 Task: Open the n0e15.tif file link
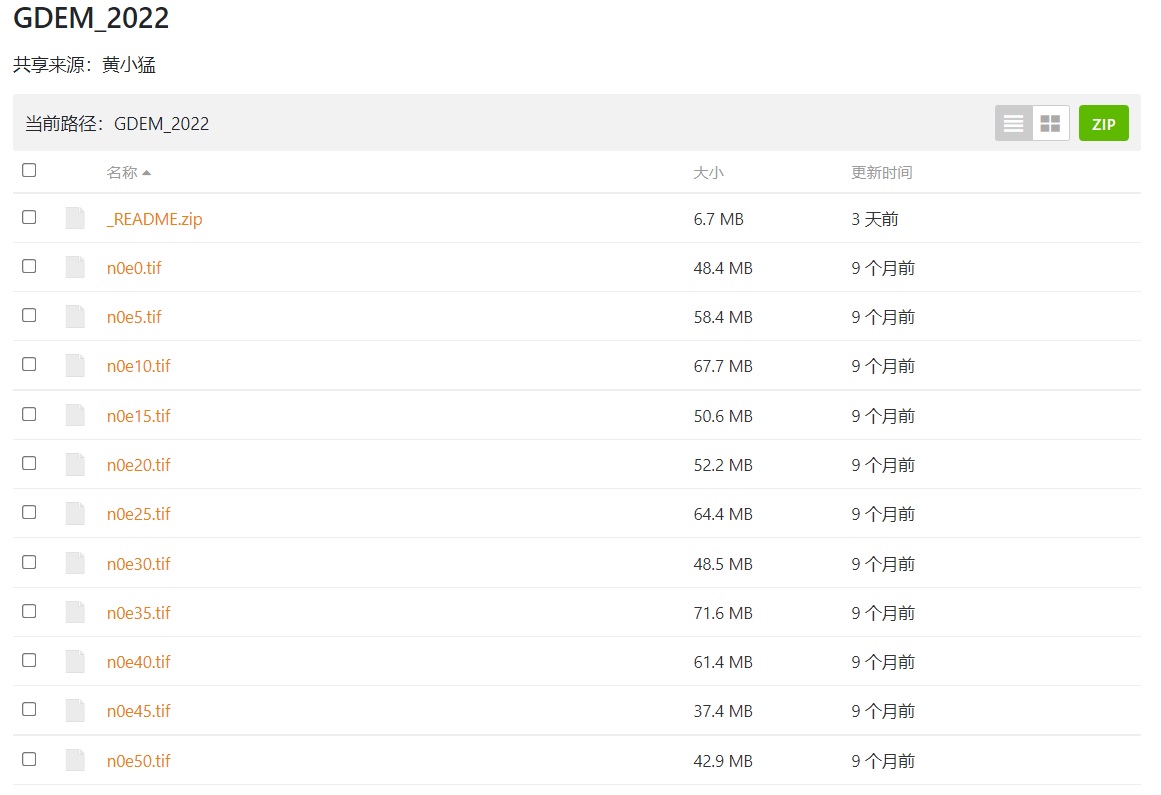tap(138, 416)
